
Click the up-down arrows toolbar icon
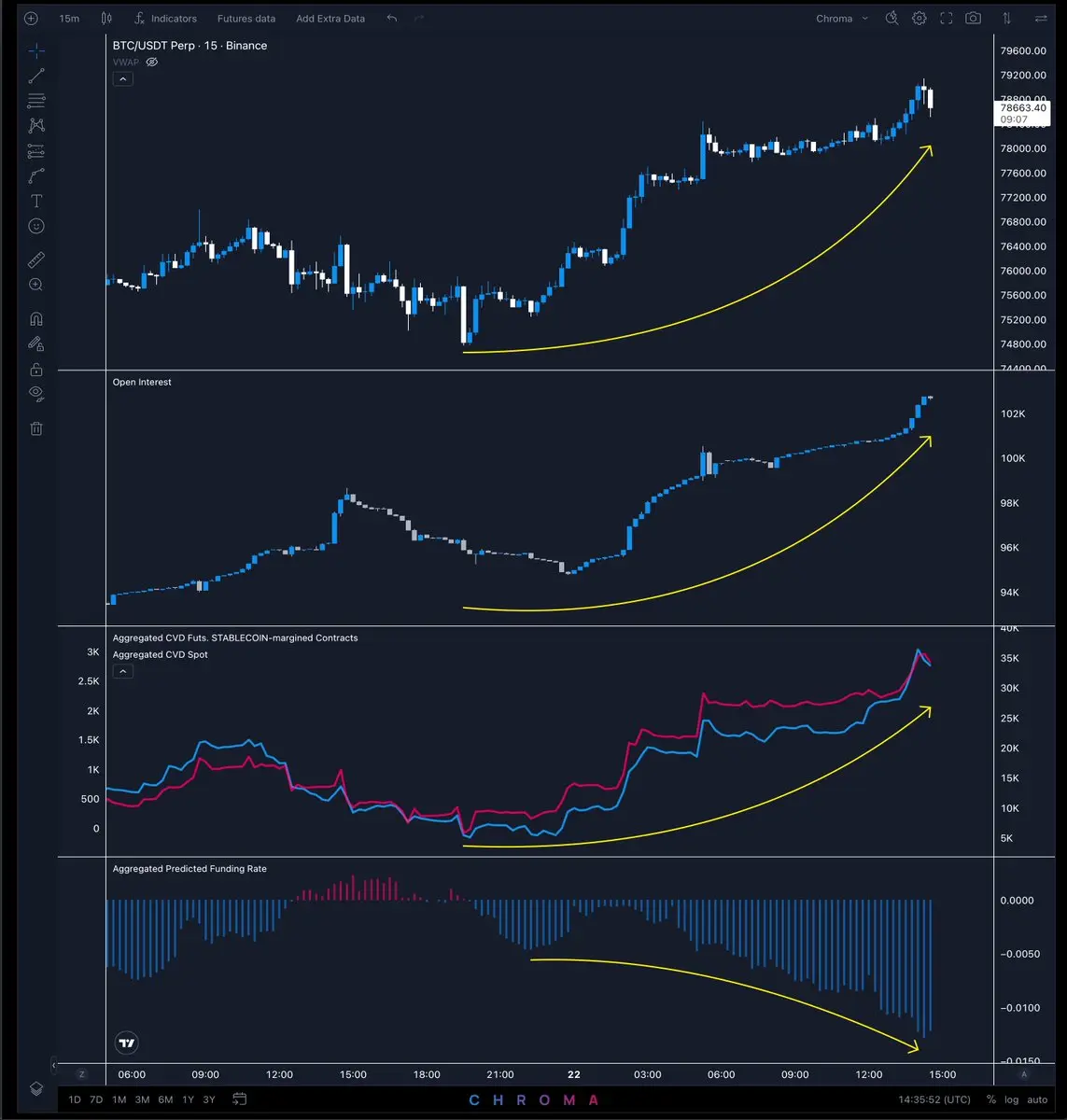[x=1006, y=19]
